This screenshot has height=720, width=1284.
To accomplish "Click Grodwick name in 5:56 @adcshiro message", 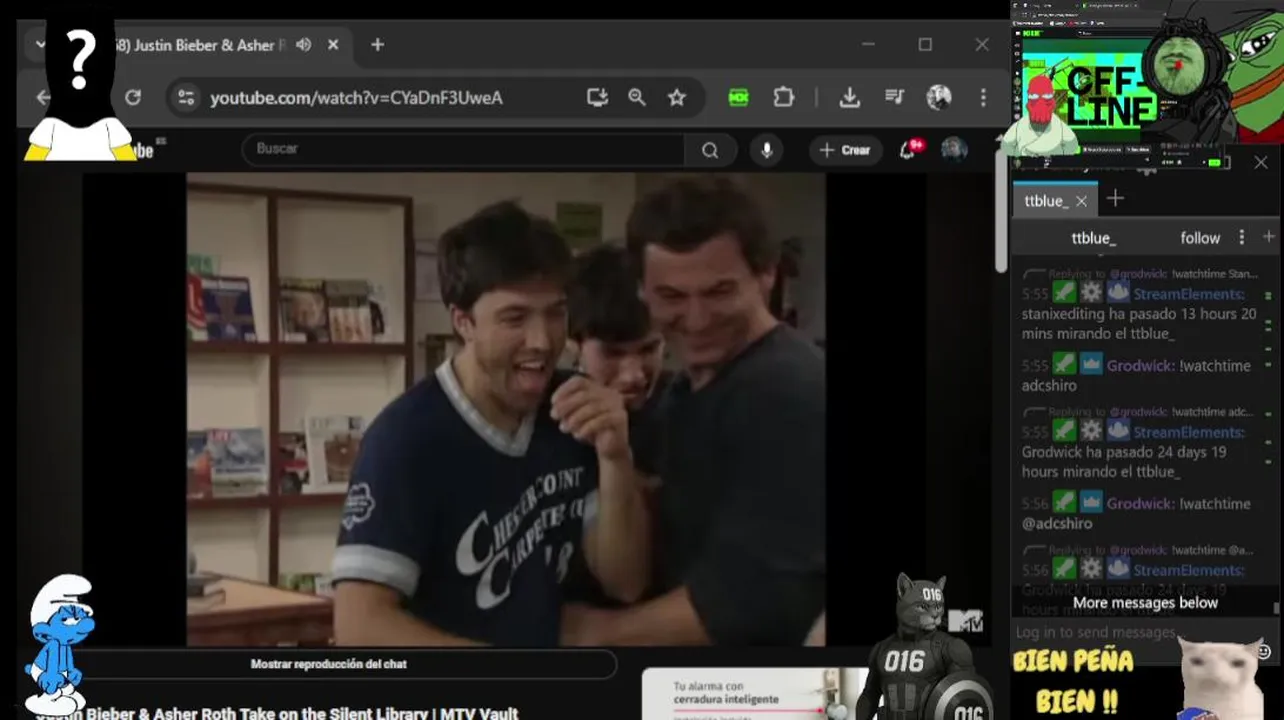I will click(x=1141, y=504).
